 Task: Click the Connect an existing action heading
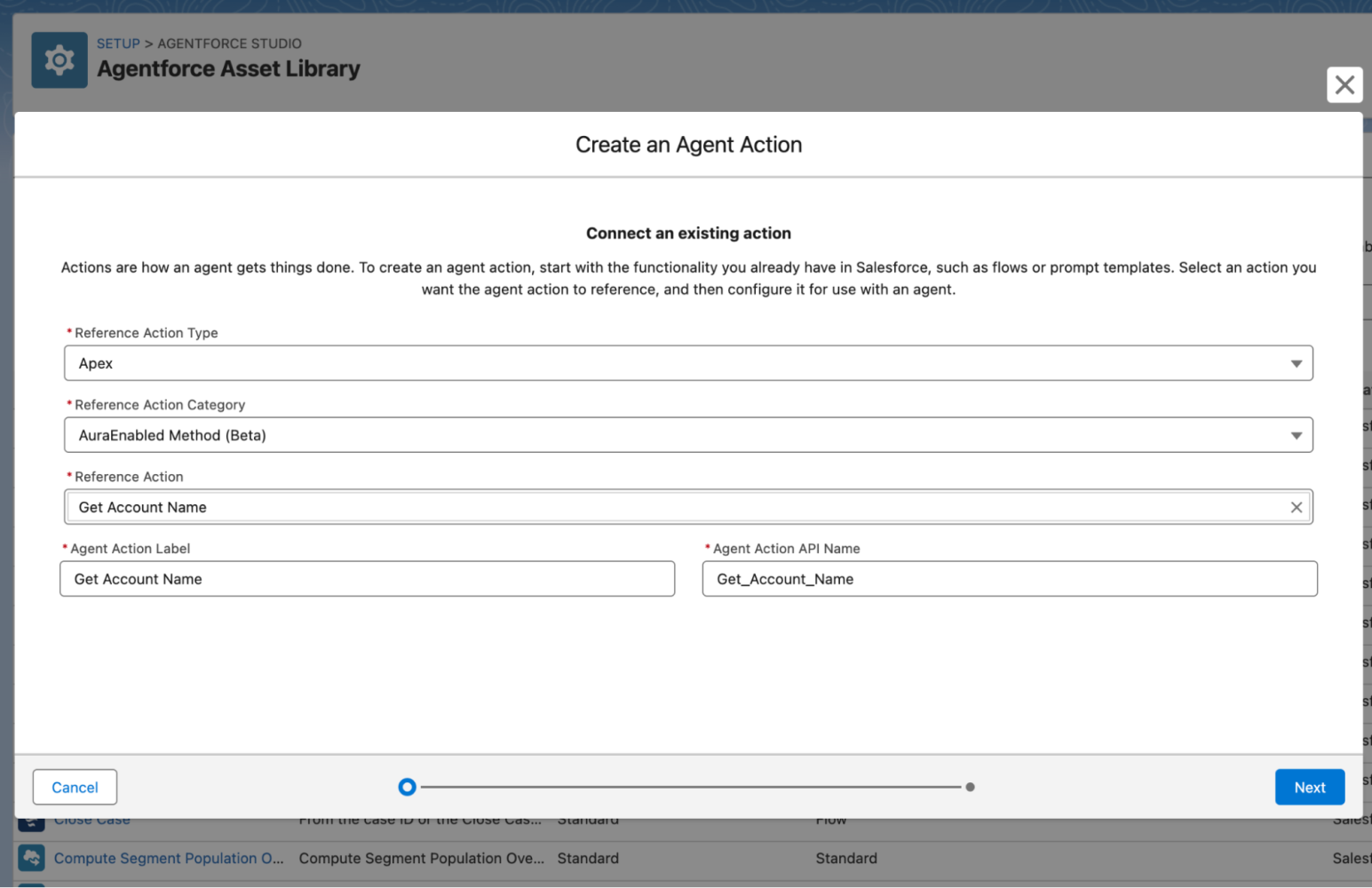point(688,234)
